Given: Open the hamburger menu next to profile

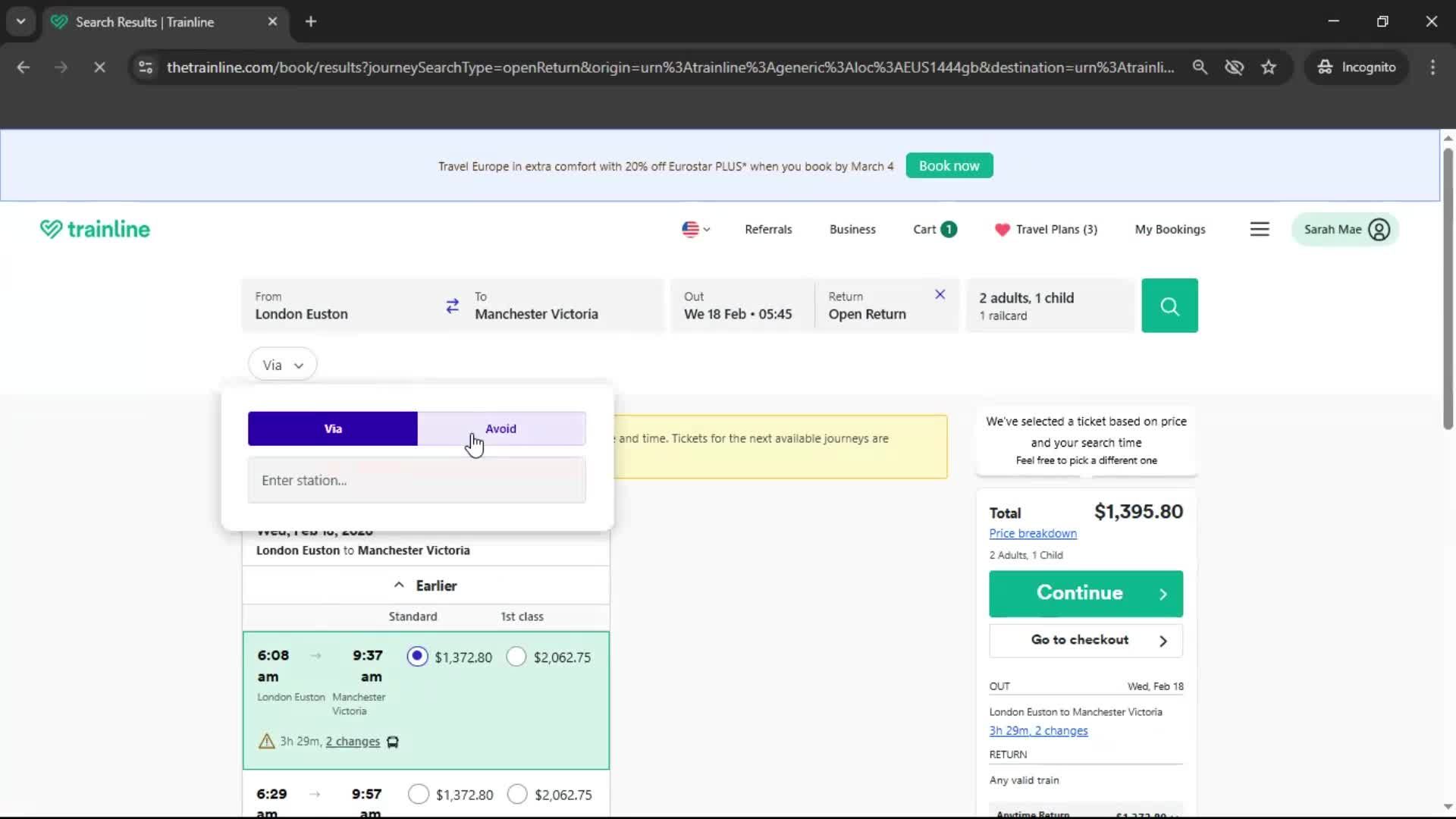Looking at the screenshot, I should click(x=1260, y=228).
